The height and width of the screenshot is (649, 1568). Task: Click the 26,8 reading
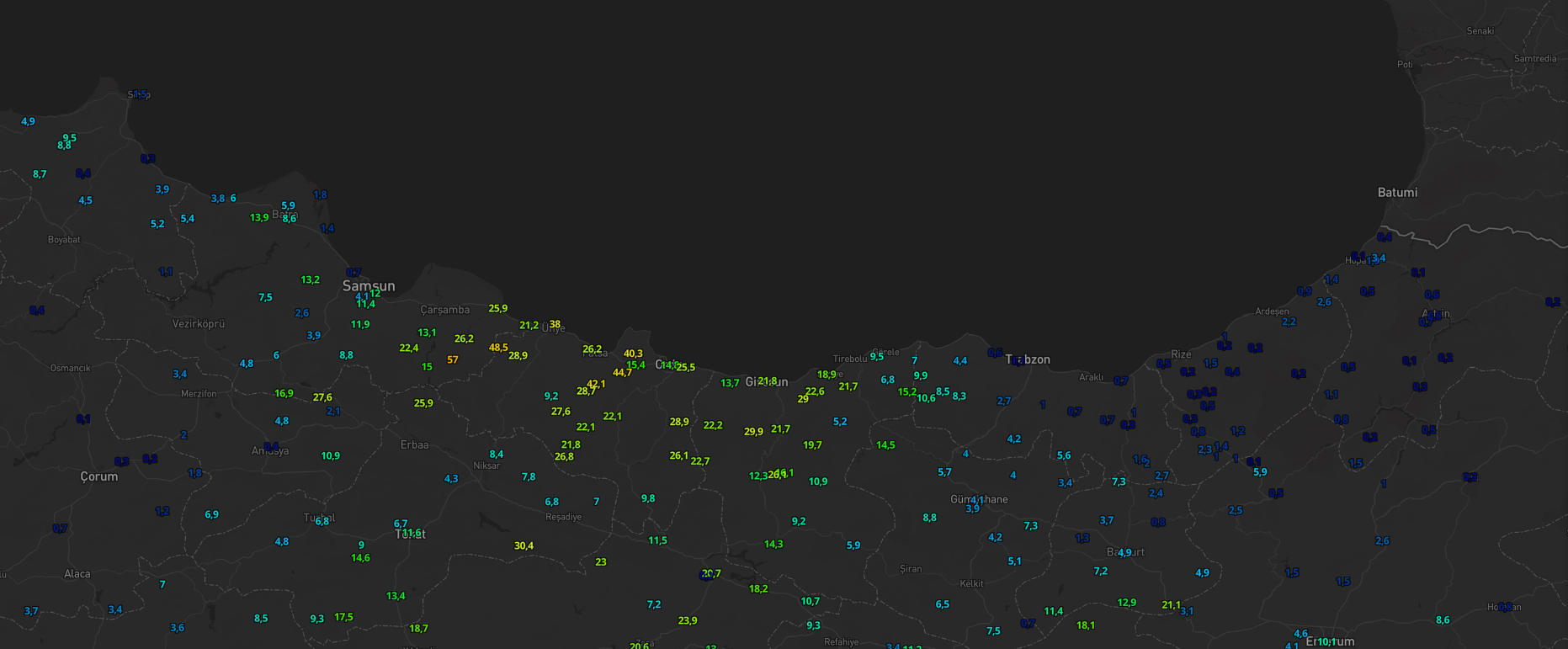point(564,456)
